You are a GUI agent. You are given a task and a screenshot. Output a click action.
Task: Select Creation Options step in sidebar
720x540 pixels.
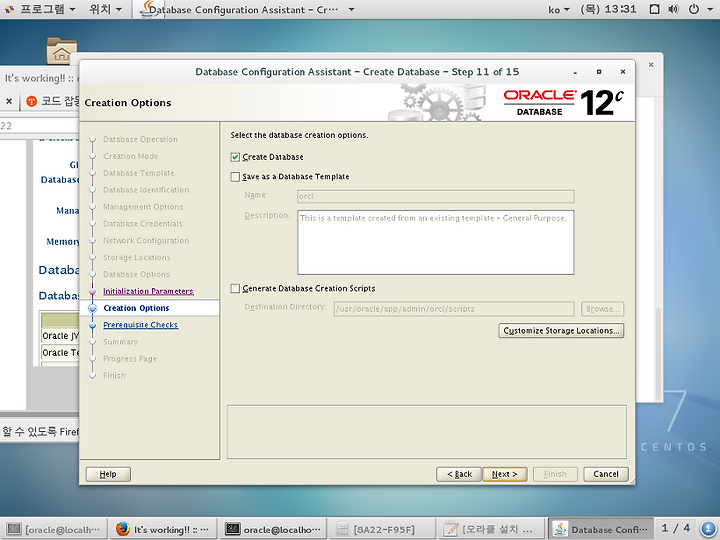(x=136, y=308)
